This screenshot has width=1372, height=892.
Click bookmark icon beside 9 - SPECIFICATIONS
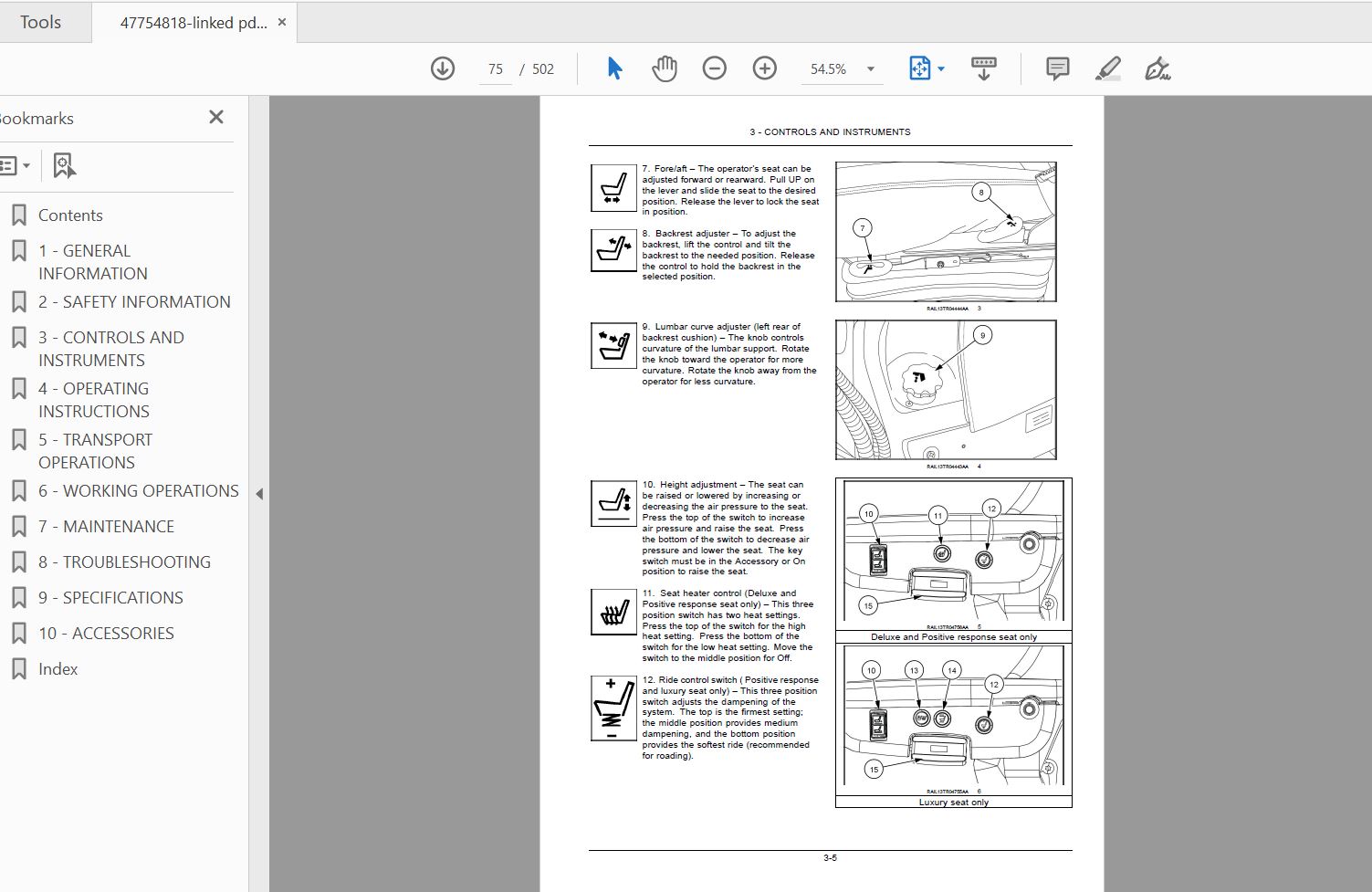[18, 598]
